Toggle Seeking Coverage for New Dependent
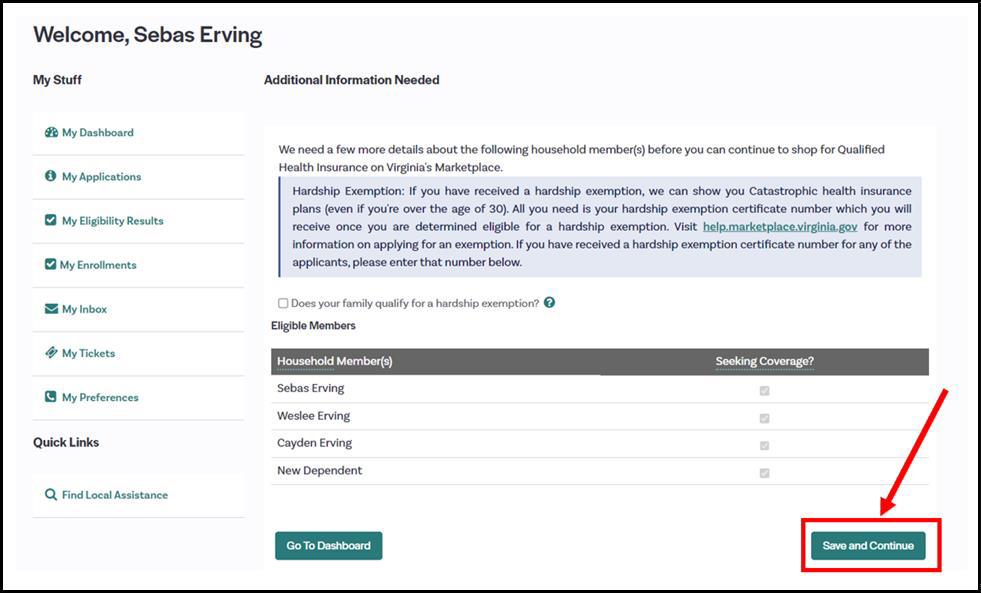The image size is (981, 593). 764,473
